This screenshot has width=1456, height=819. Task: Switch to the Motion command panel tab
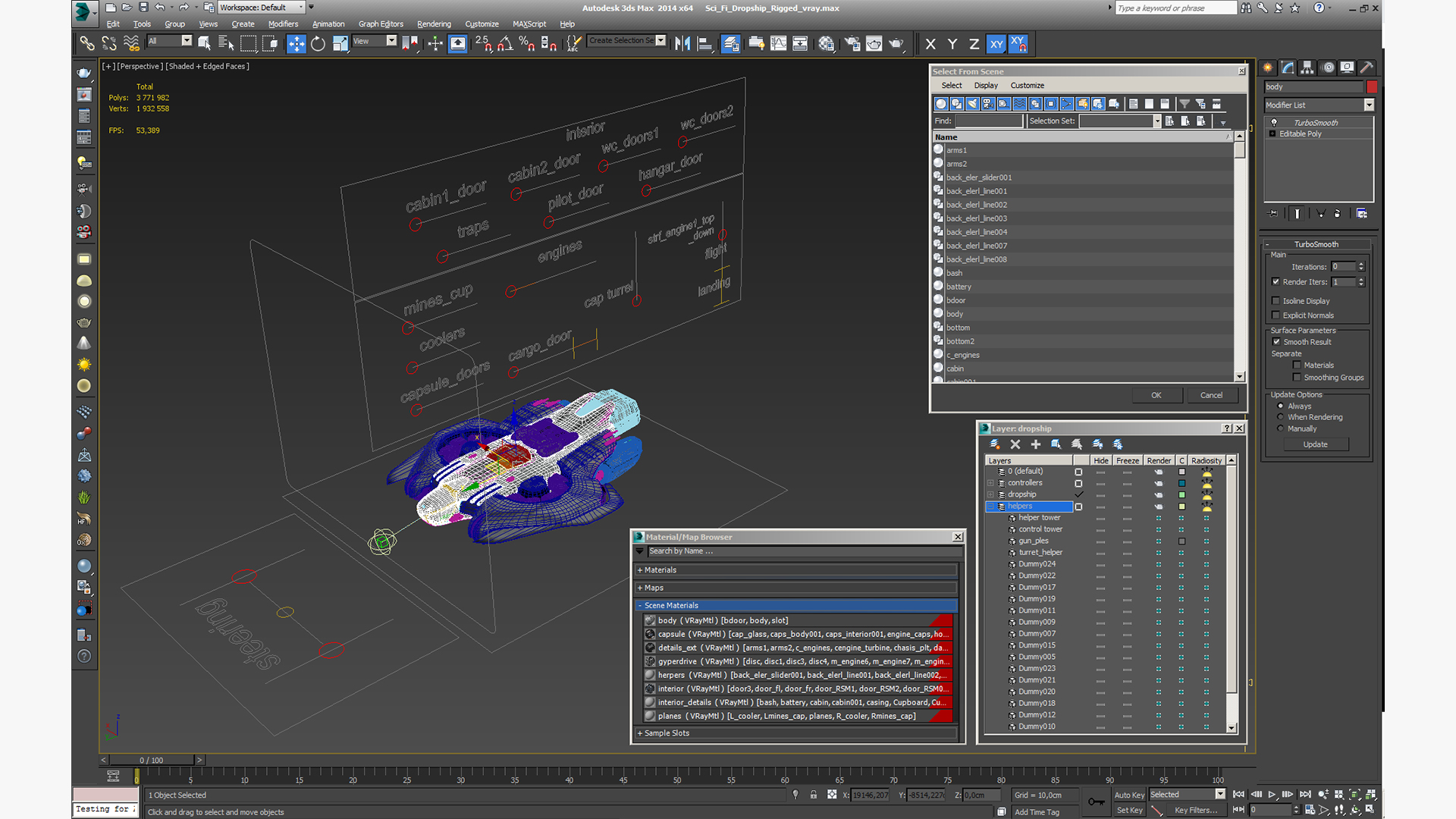point(1328,67)
